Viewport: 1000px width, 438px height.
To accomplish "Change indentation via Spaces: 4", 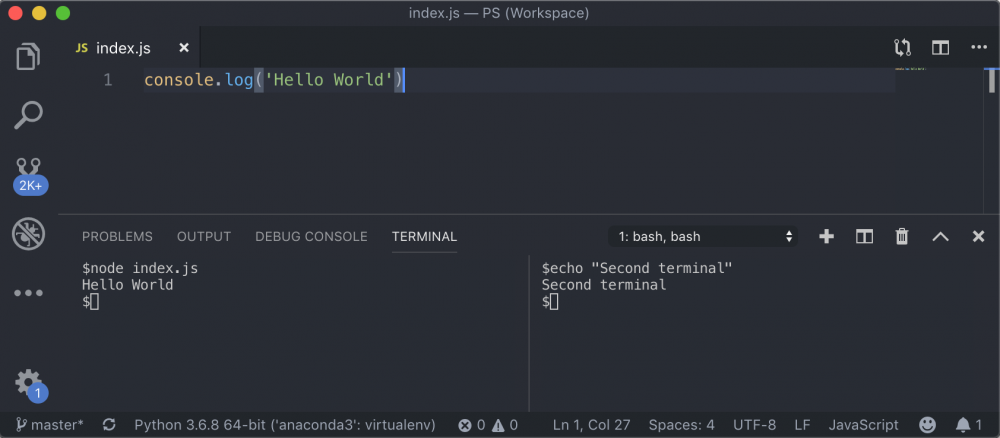I will point(681,425).
